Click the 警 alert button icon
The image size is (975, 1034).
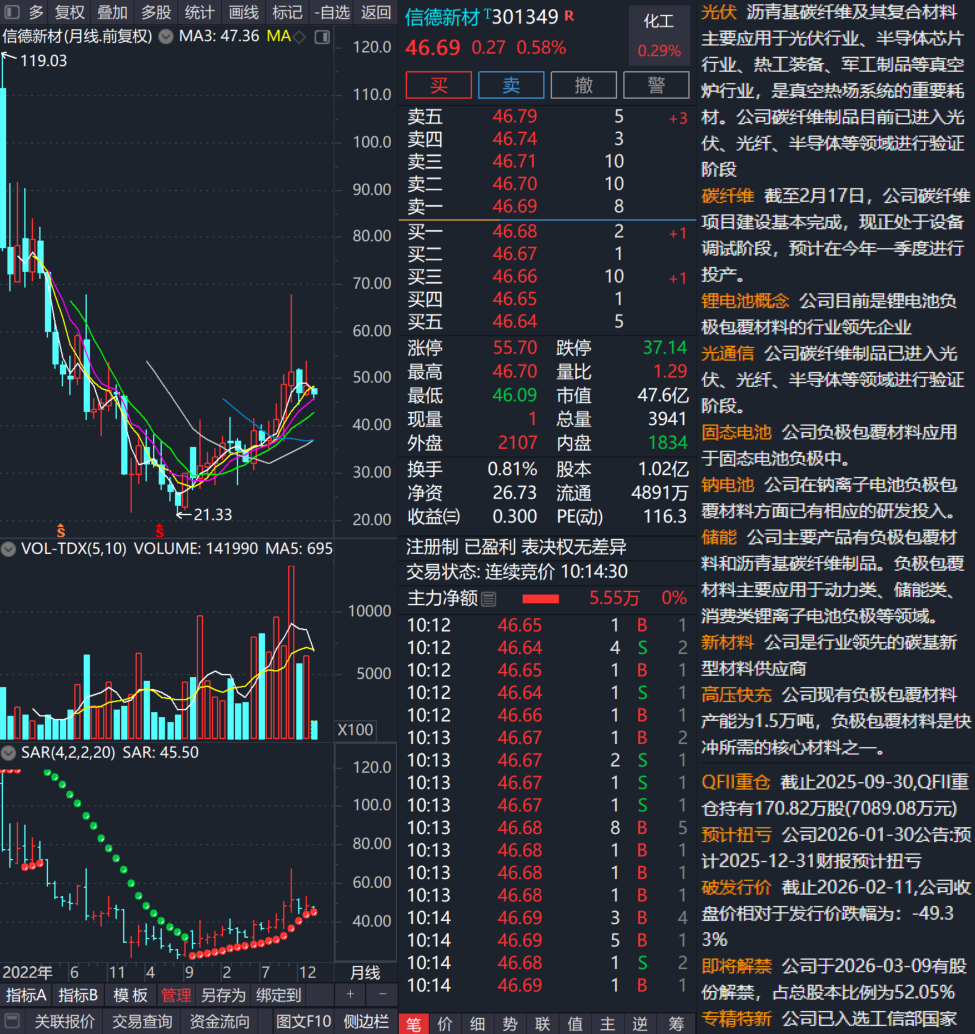tap(656, 85)
